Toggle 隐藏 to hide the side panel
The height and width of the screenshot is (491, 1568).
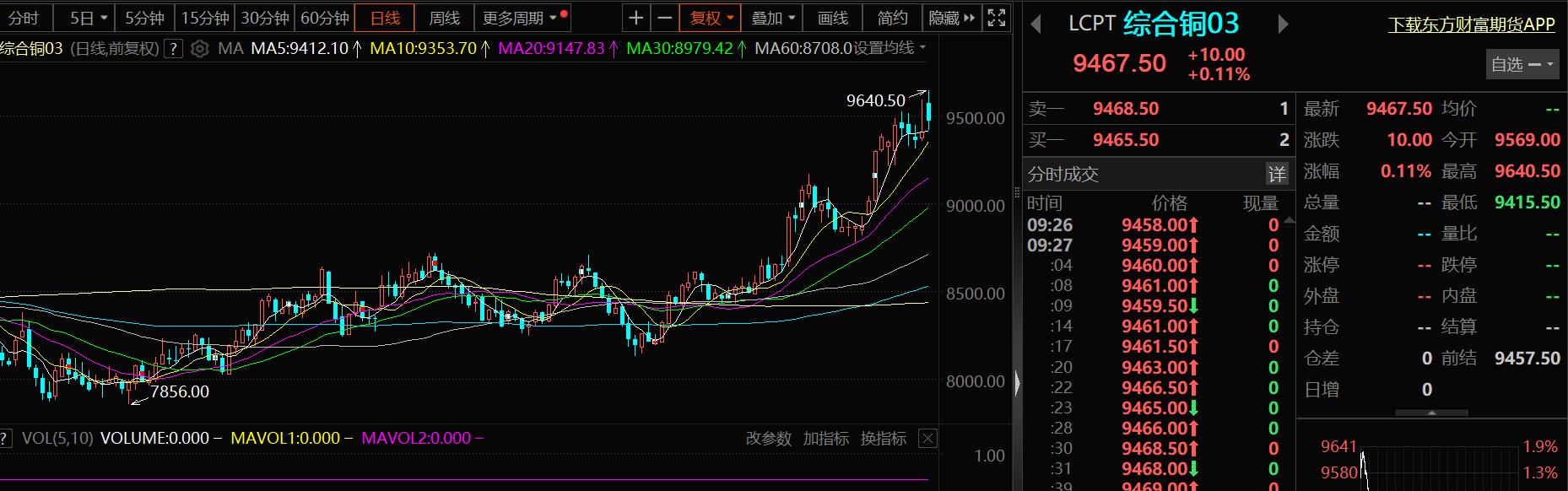pyautogui.click(x=951, y=18)
